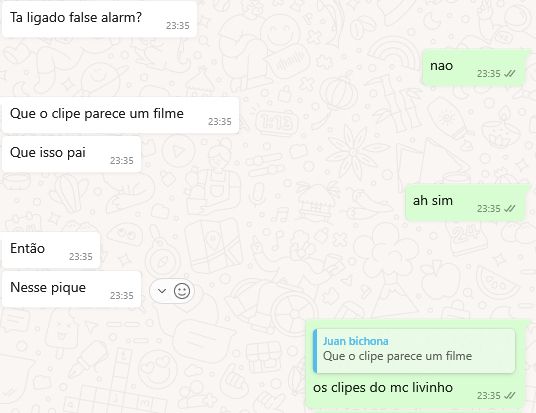Click the timestamp on 'Que isso pai'
The image size is (536, 413).
click(122, 161)
